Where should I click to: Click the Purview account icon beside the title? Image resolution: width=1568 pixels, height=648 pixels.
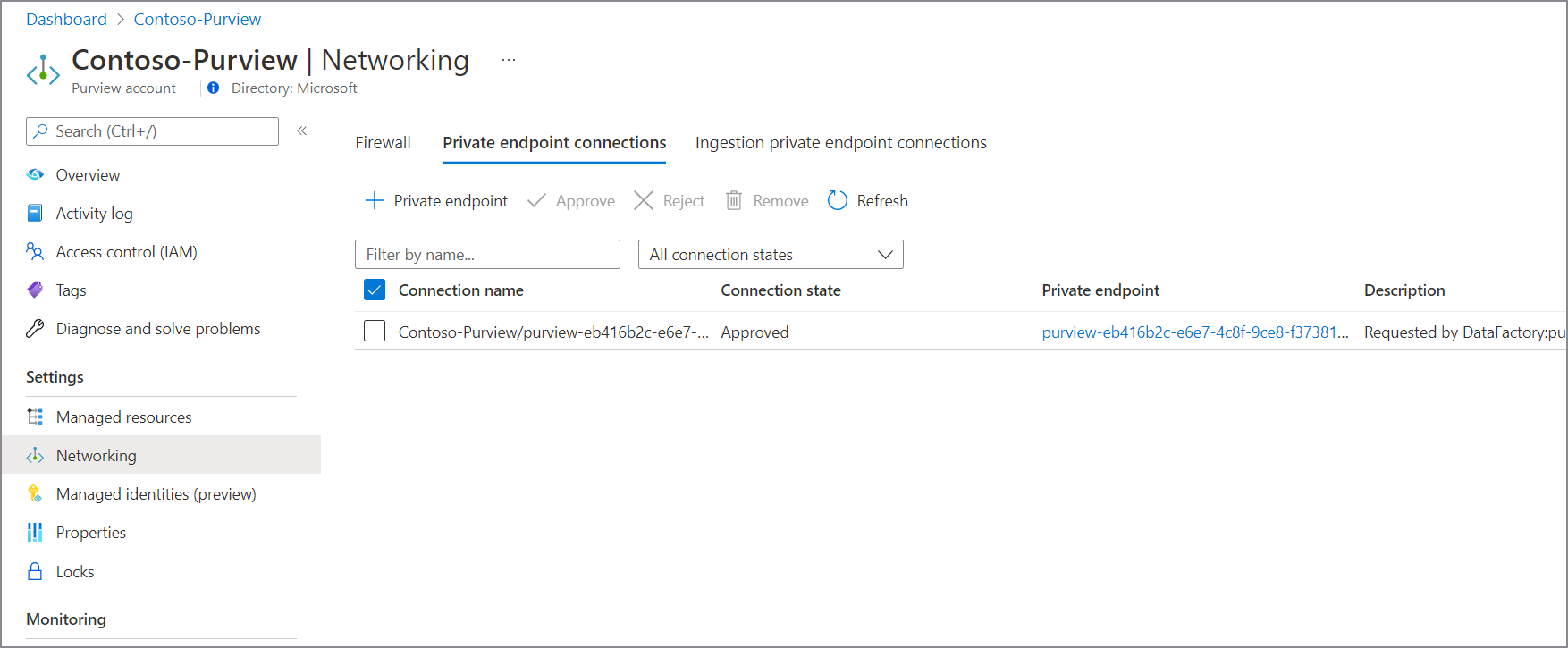coord(43,71)
